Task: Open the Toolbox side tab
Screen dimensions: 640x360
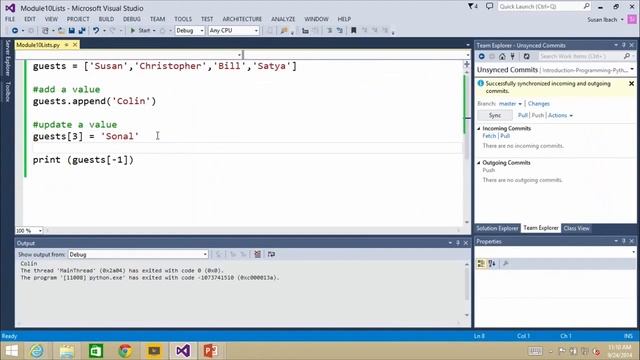Action: [x=7, y=91]
